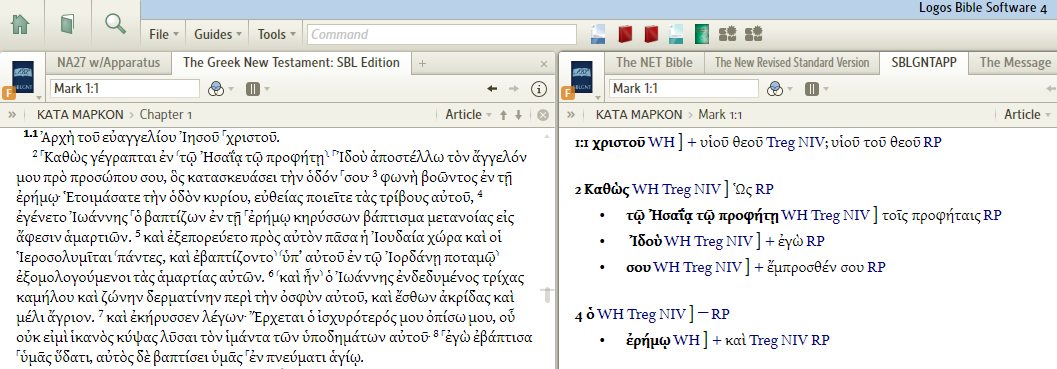Click the circled X icon beside article arrows
Viewport: 1057px width, 369px height.
click(543, 115)
